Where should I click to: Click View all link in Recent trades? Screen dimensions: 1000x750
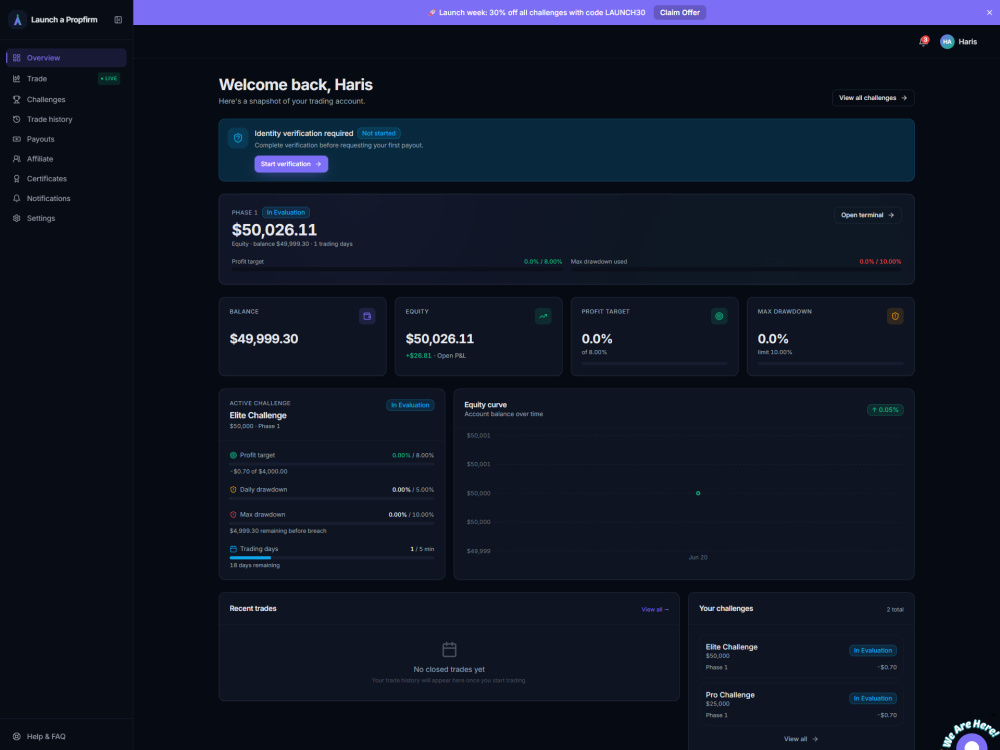pyautogui.click(x=655, y=610)
